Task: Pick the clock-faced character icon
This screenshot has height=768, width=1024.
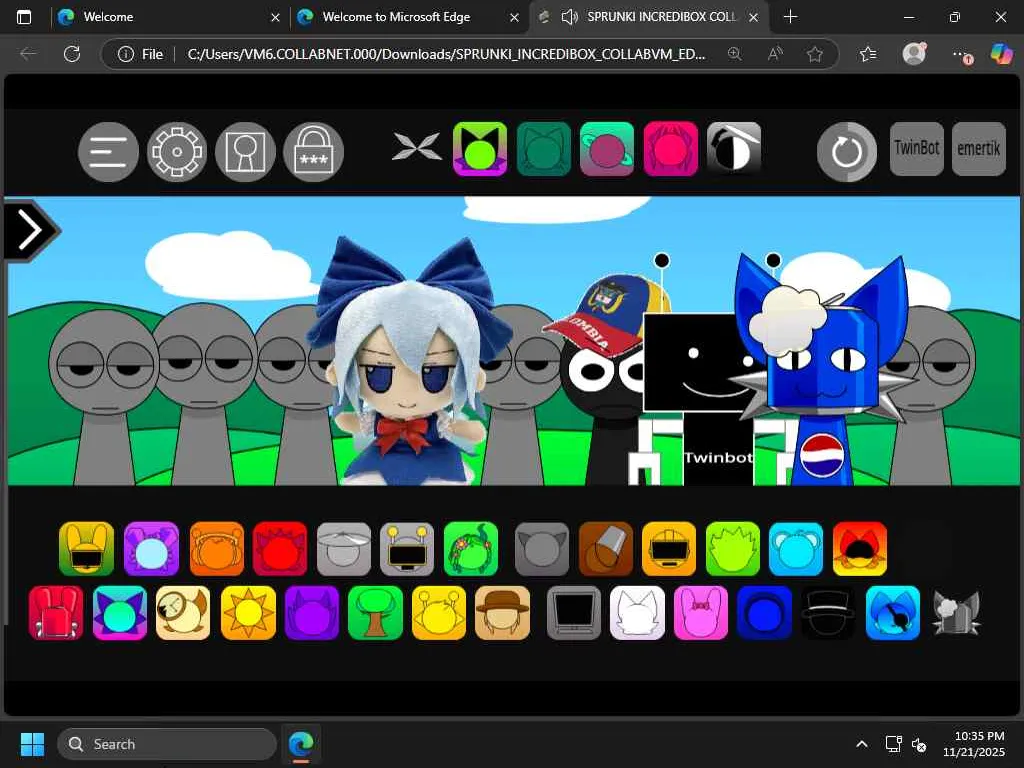Action: pyautogui.click(x=184, y=613)
